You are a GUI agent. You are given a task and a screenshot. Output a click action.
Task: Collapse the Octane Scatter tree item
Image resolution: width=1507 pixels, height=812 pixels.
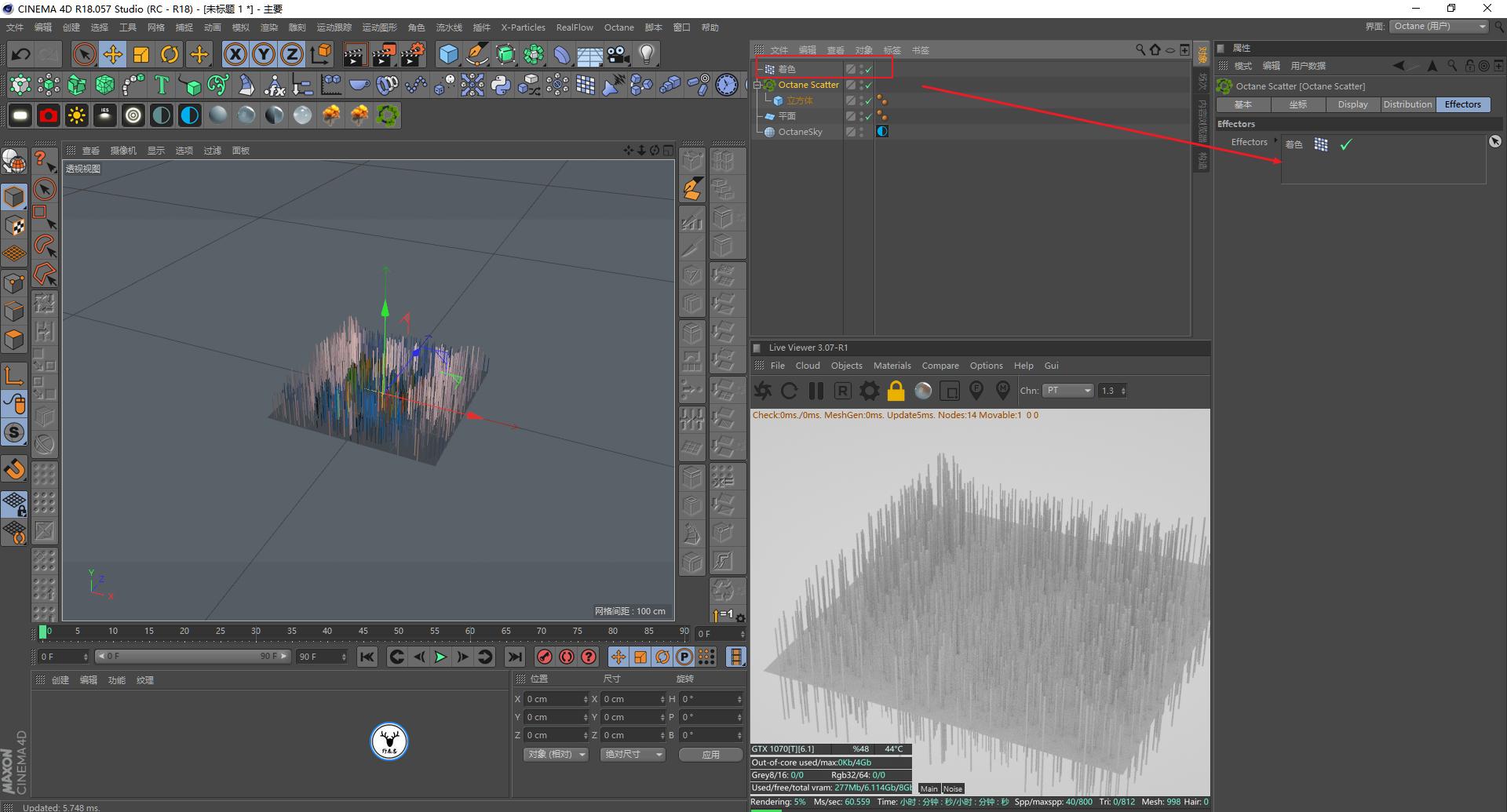(758, 85)
